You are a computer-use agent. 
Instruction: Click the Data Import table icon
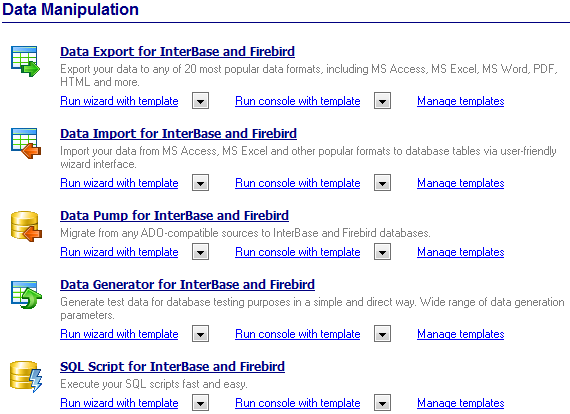pos(25,143)
